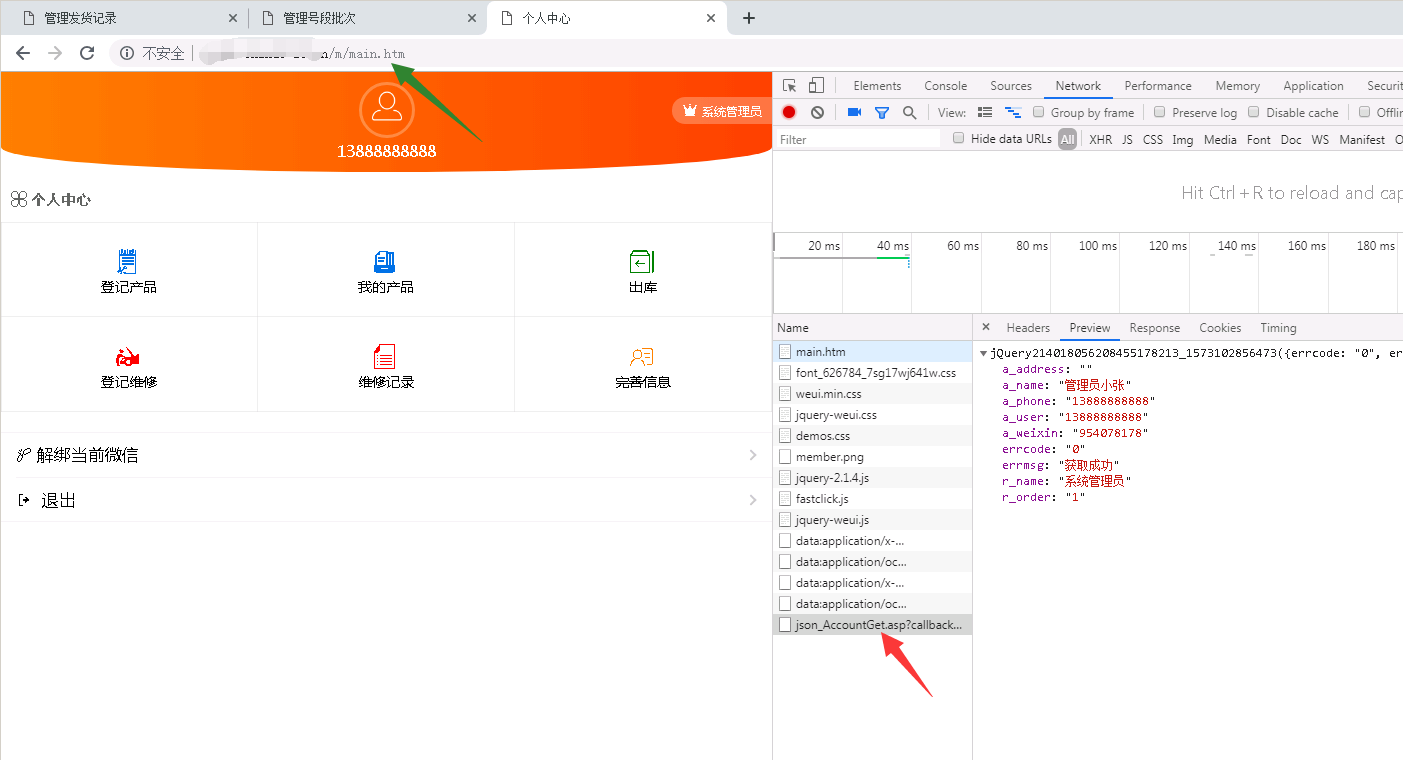Select the json_AccountGet.asp request

(x=873, y=625)
